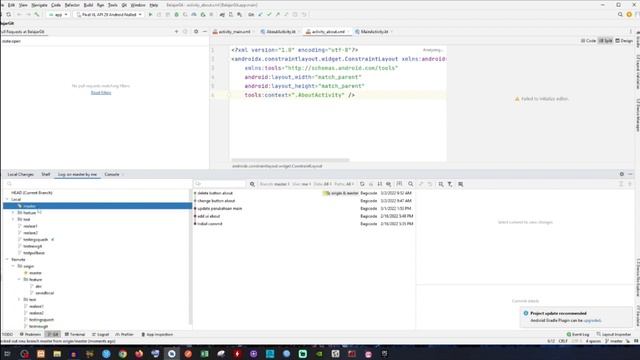Image resolution: width=640 pixels, height=360 pixels.
Task: Open the app run configuration dropdown
Action: click(x=58, y=15)
